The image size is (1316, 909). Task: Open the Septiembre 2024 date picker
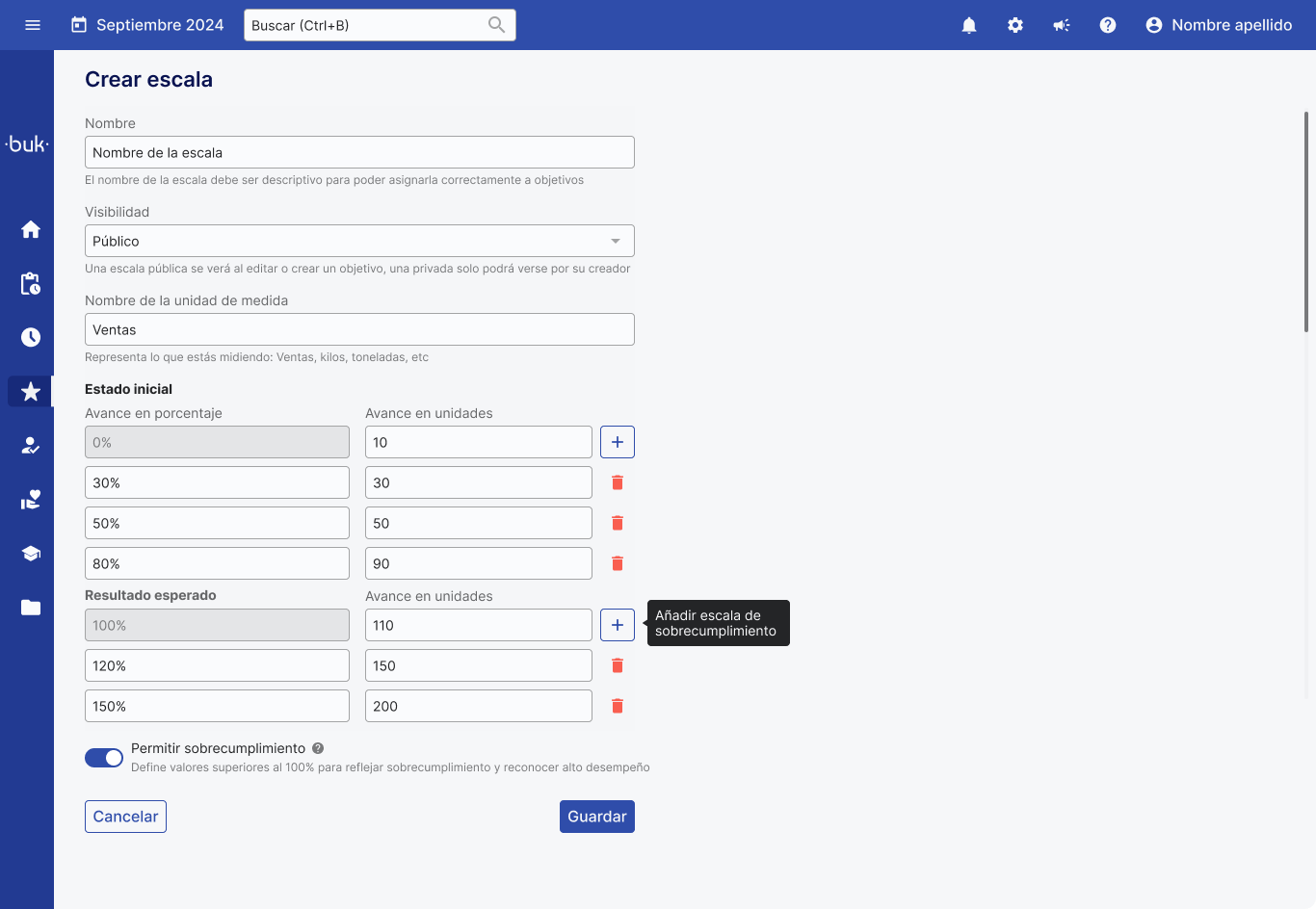(147, 25)
